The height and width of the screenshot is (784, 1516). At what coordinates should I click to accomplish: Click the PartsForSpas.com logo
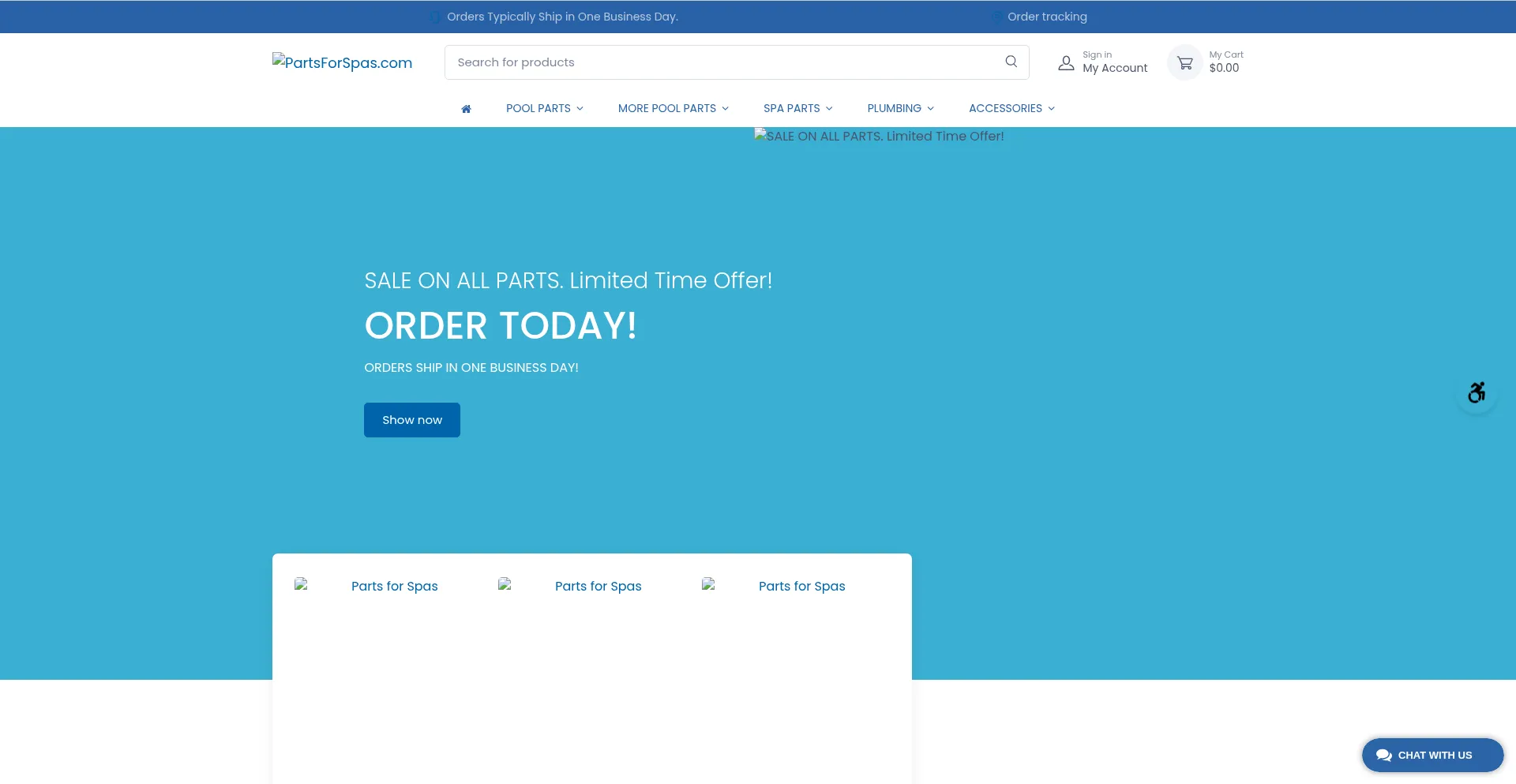(342, 62)
